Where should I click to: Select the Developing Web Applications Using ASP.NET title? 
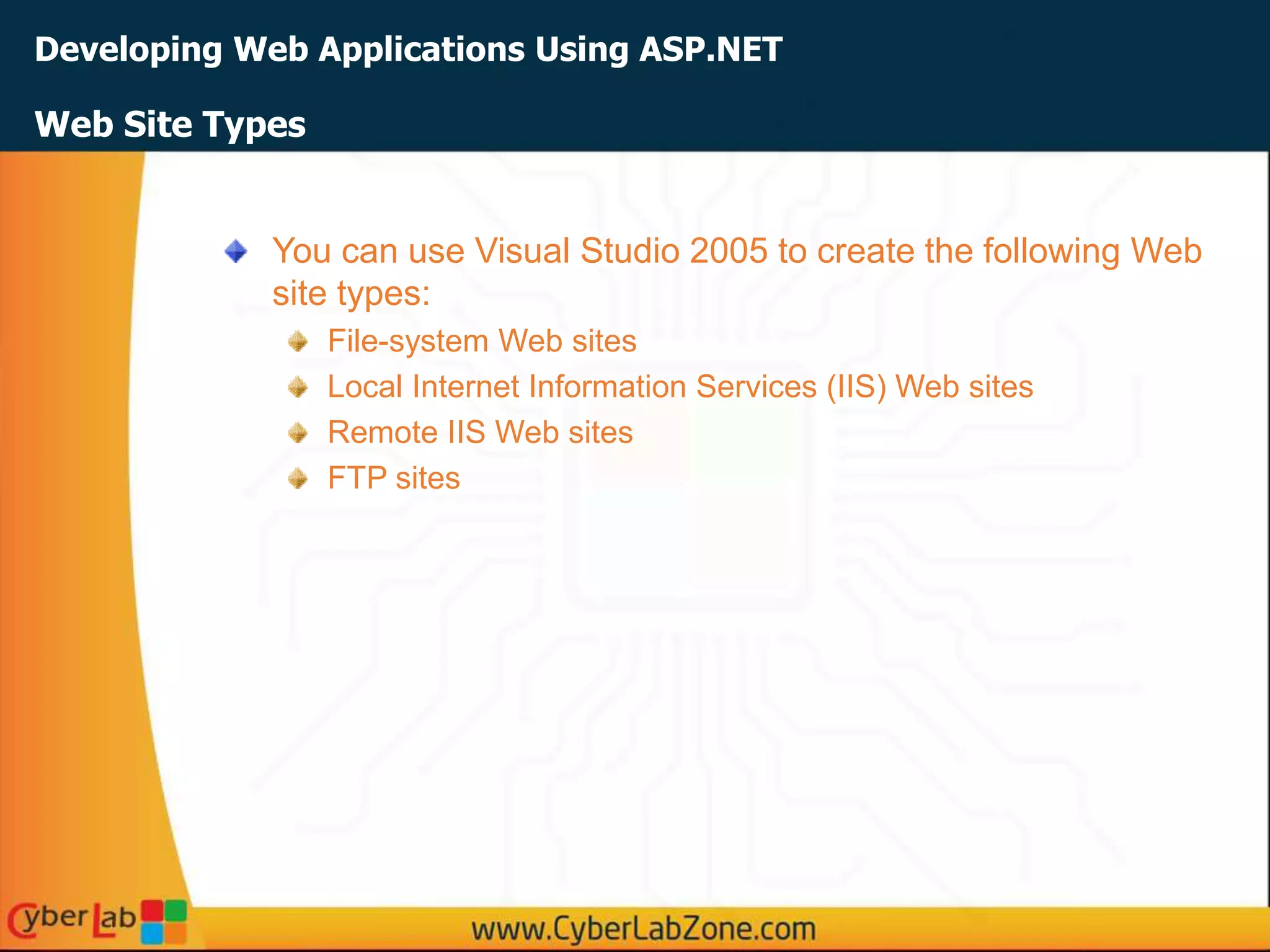pyautogui.click(x=408, y=50)
